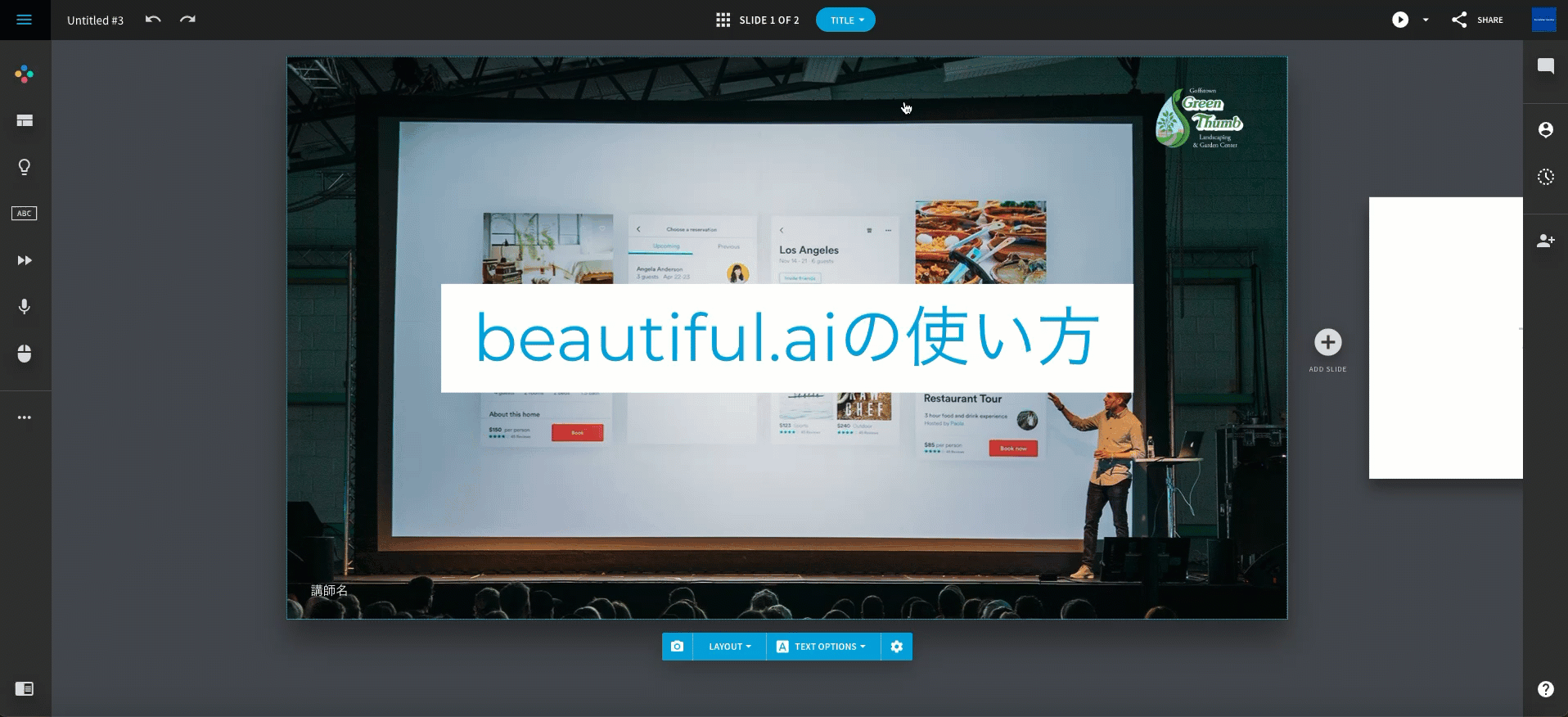Open the slide layout templates icon
Viewport: 1568px width, 717px height.
pyautogui.click(x=25, y=120)
